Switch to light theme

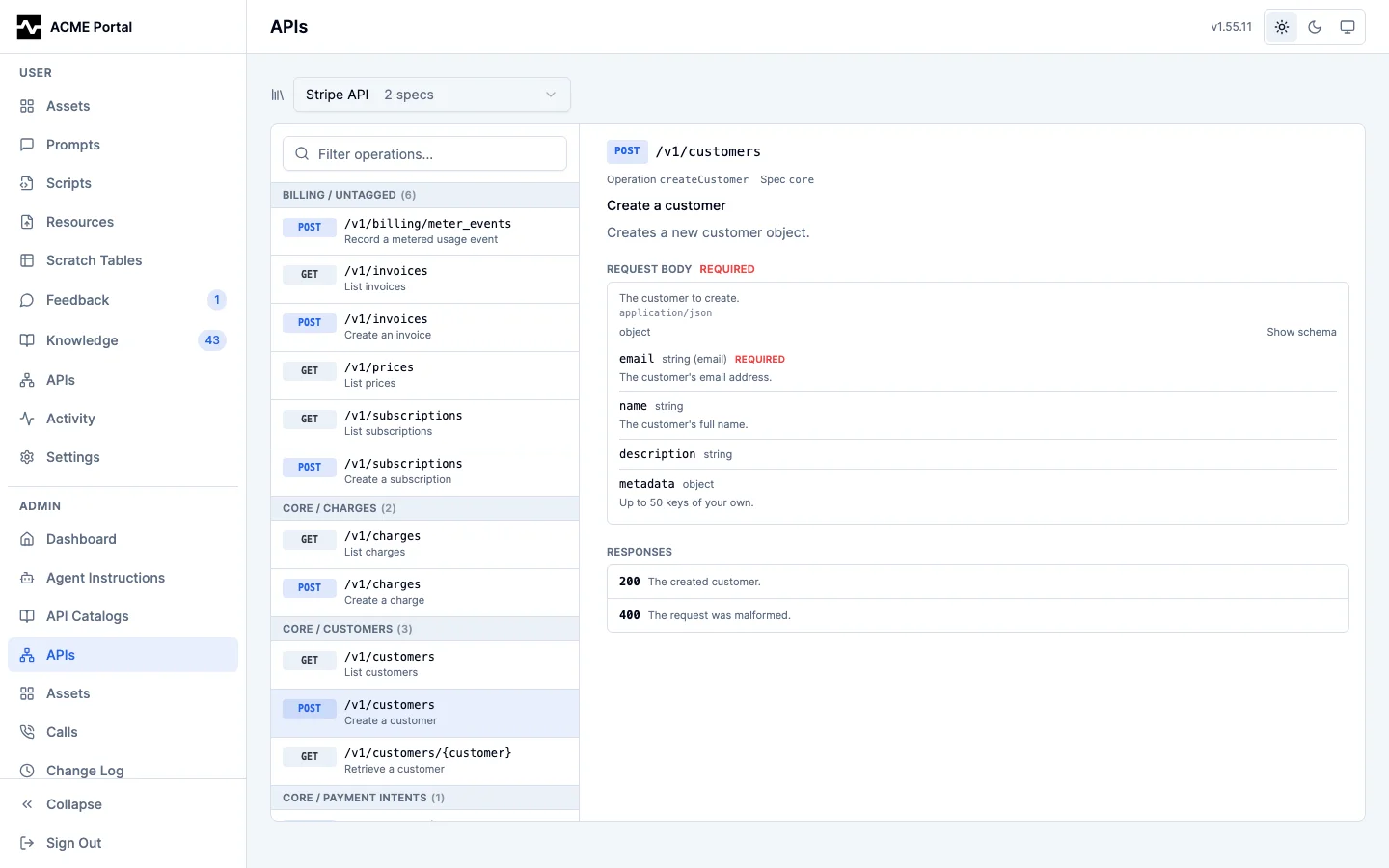point(1282,27)
